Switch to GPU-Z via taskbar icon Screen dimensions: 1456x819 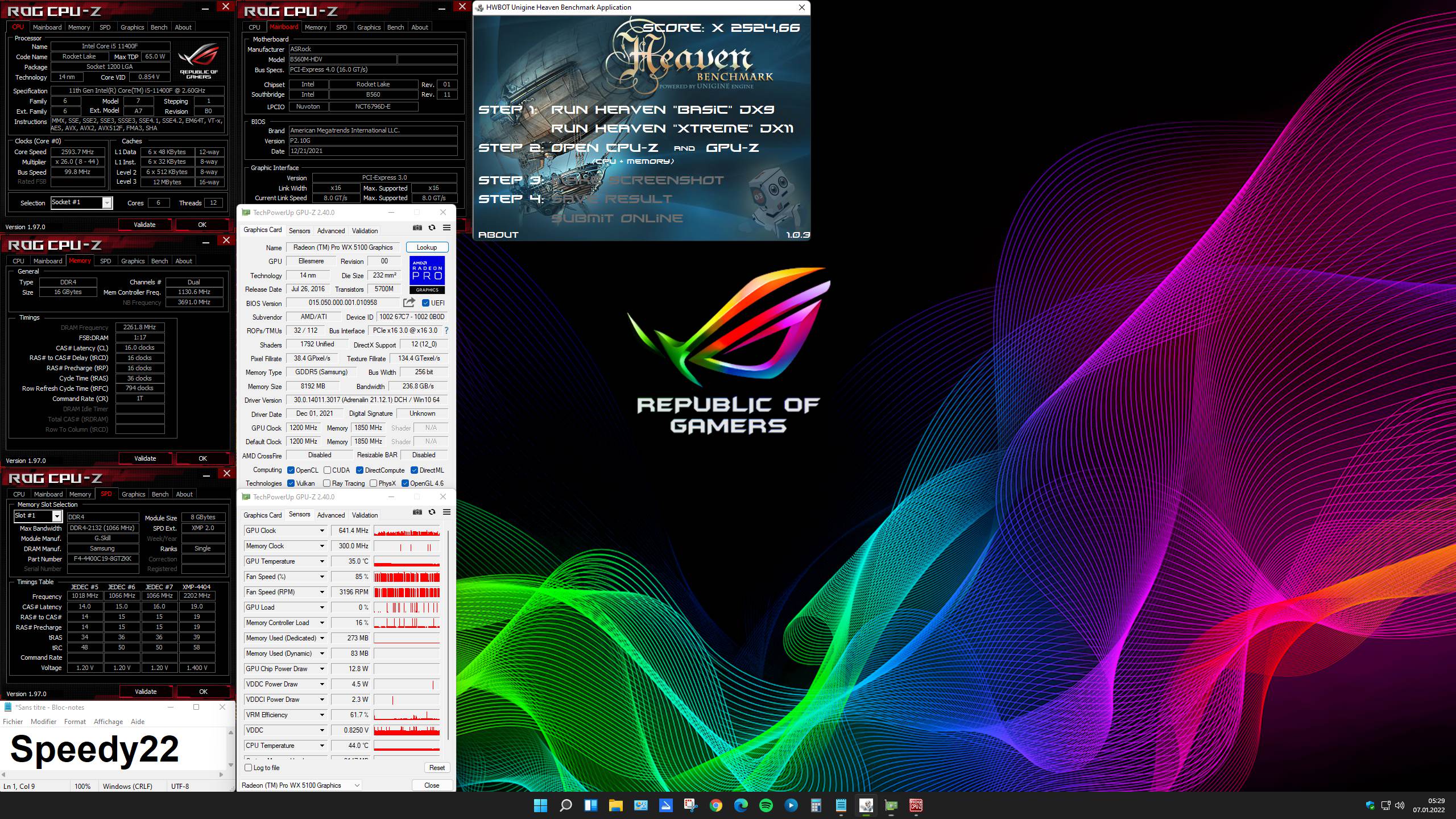point(891,805)
